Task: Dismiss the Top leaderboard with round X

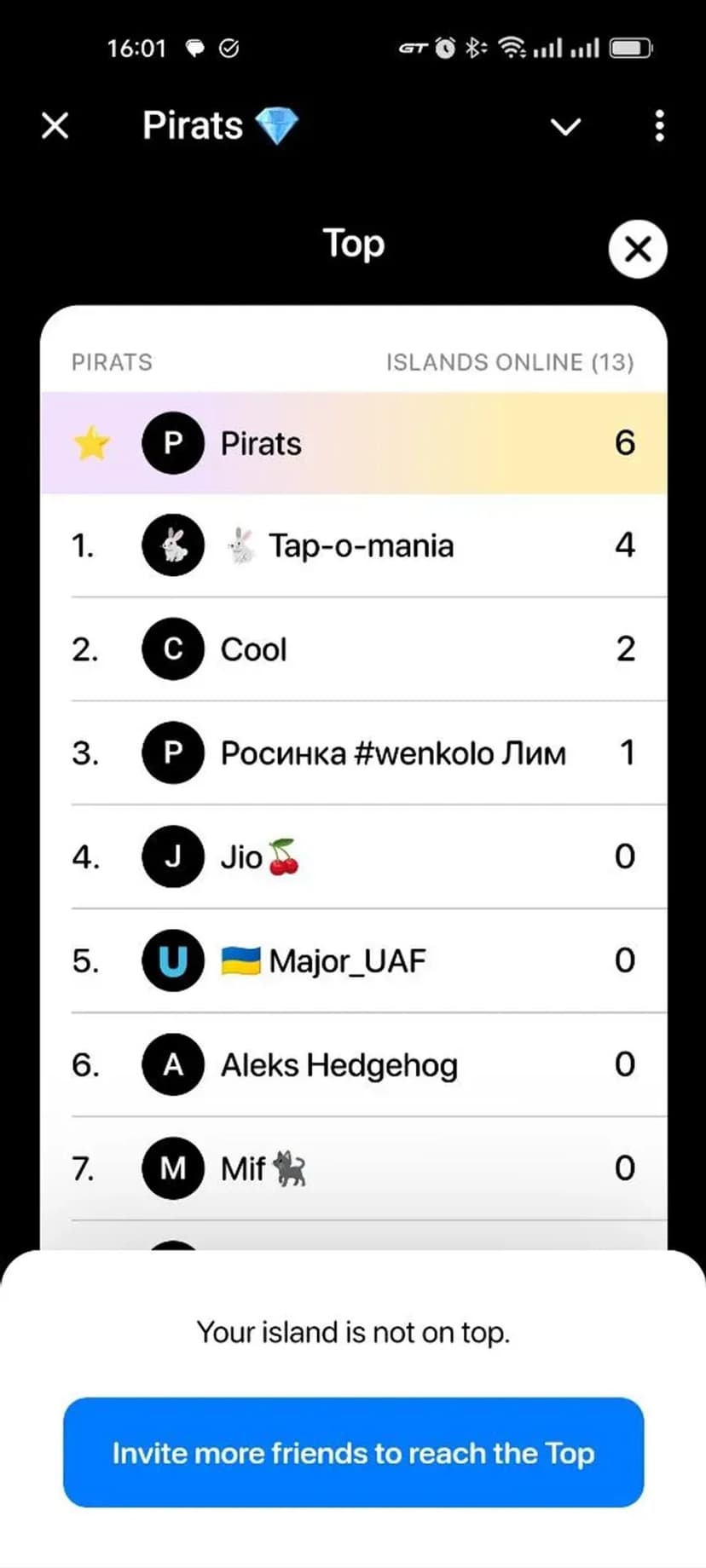Action: tap(638, 249)
